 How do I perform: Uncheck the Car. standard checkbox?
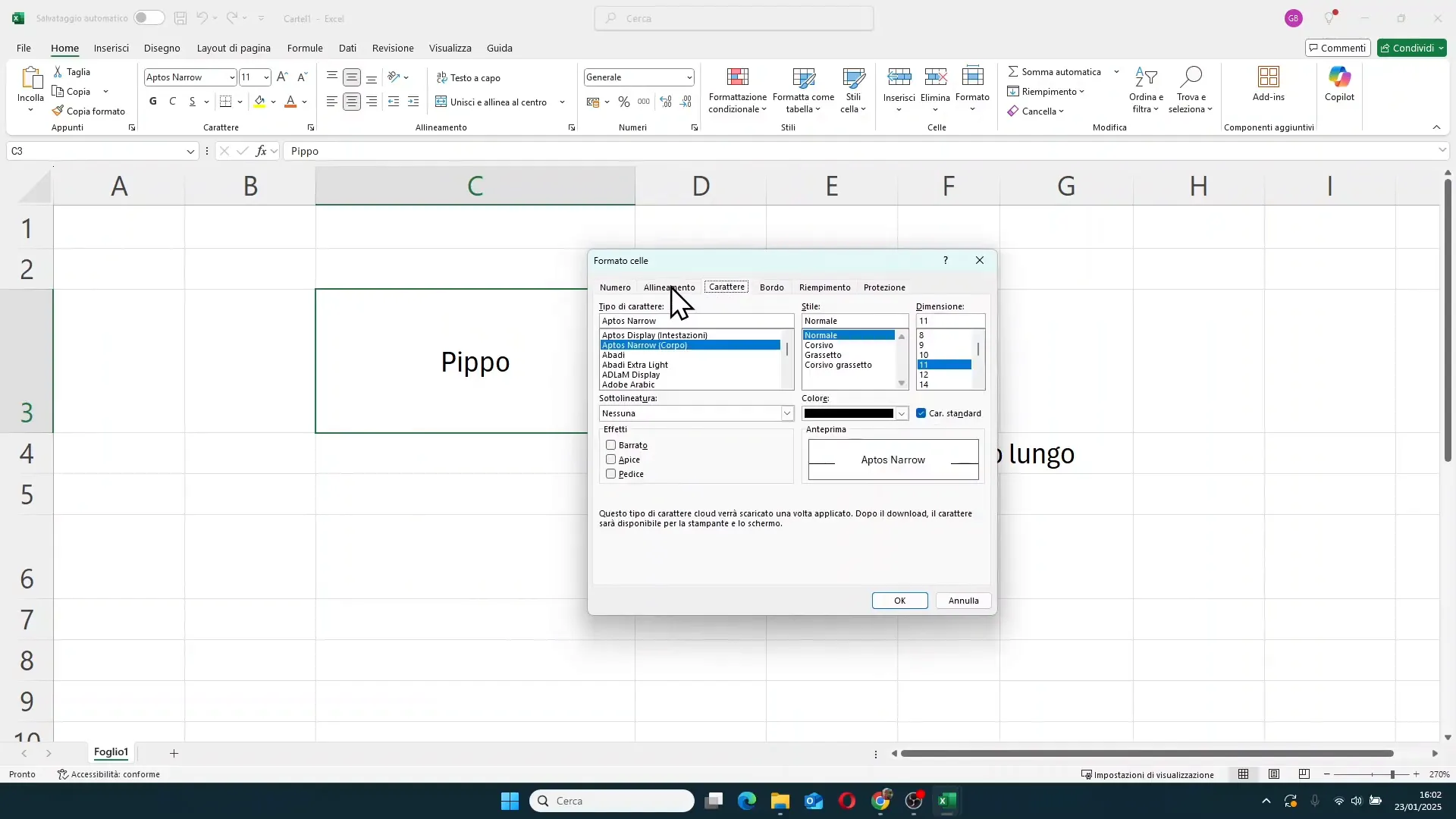click(921, 413)
